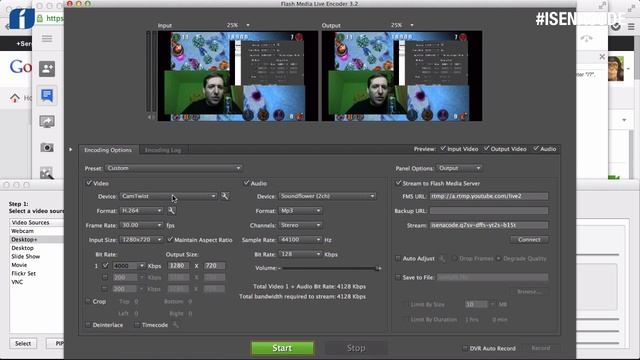Open the chat icon in Hangouts sidebar
The width and height of the screenshot is (640, 360).
pyautogui.click(x=47, y=96)
